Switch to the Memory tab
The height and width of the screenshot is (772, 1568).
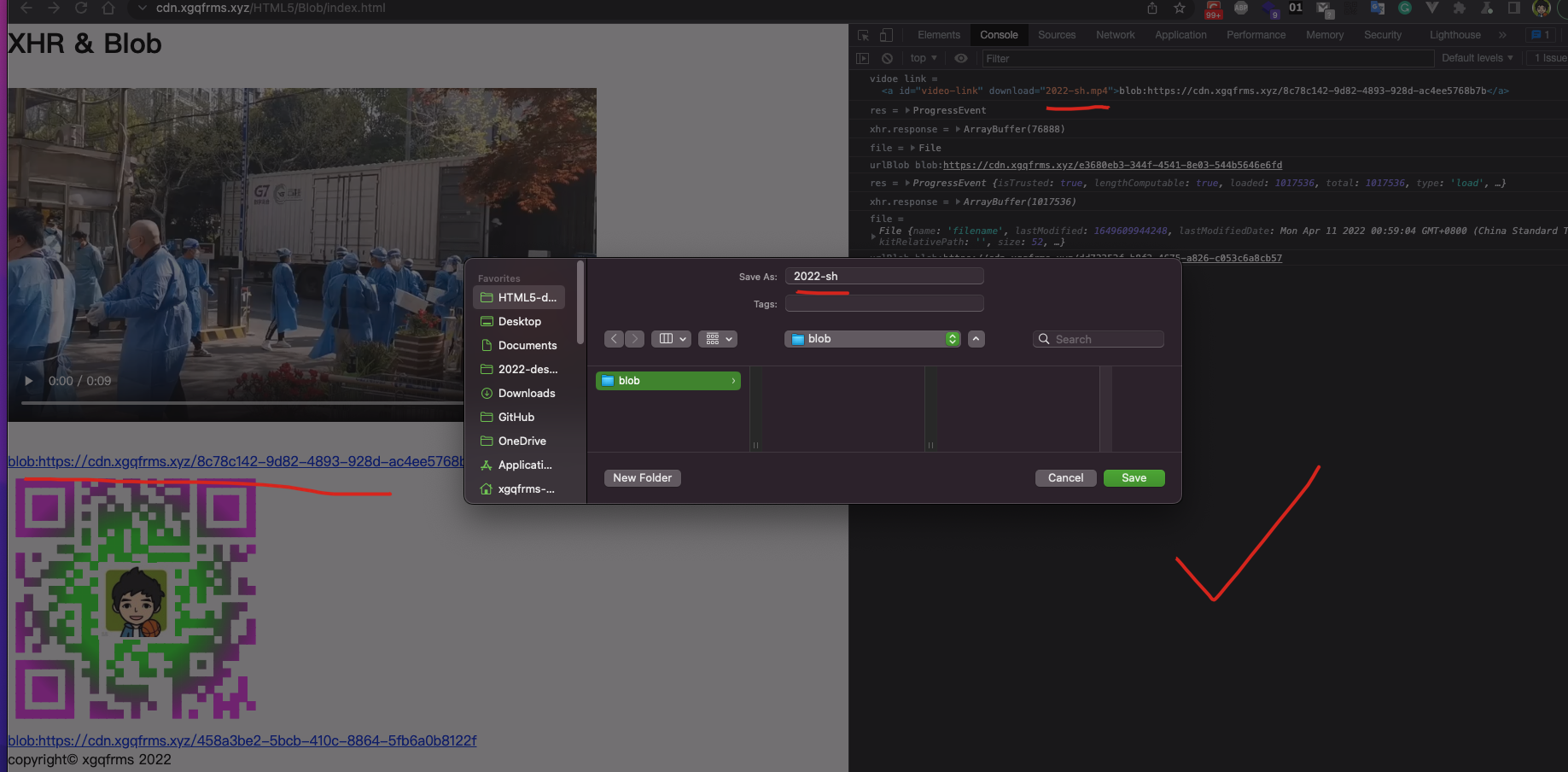point(1325,35)
